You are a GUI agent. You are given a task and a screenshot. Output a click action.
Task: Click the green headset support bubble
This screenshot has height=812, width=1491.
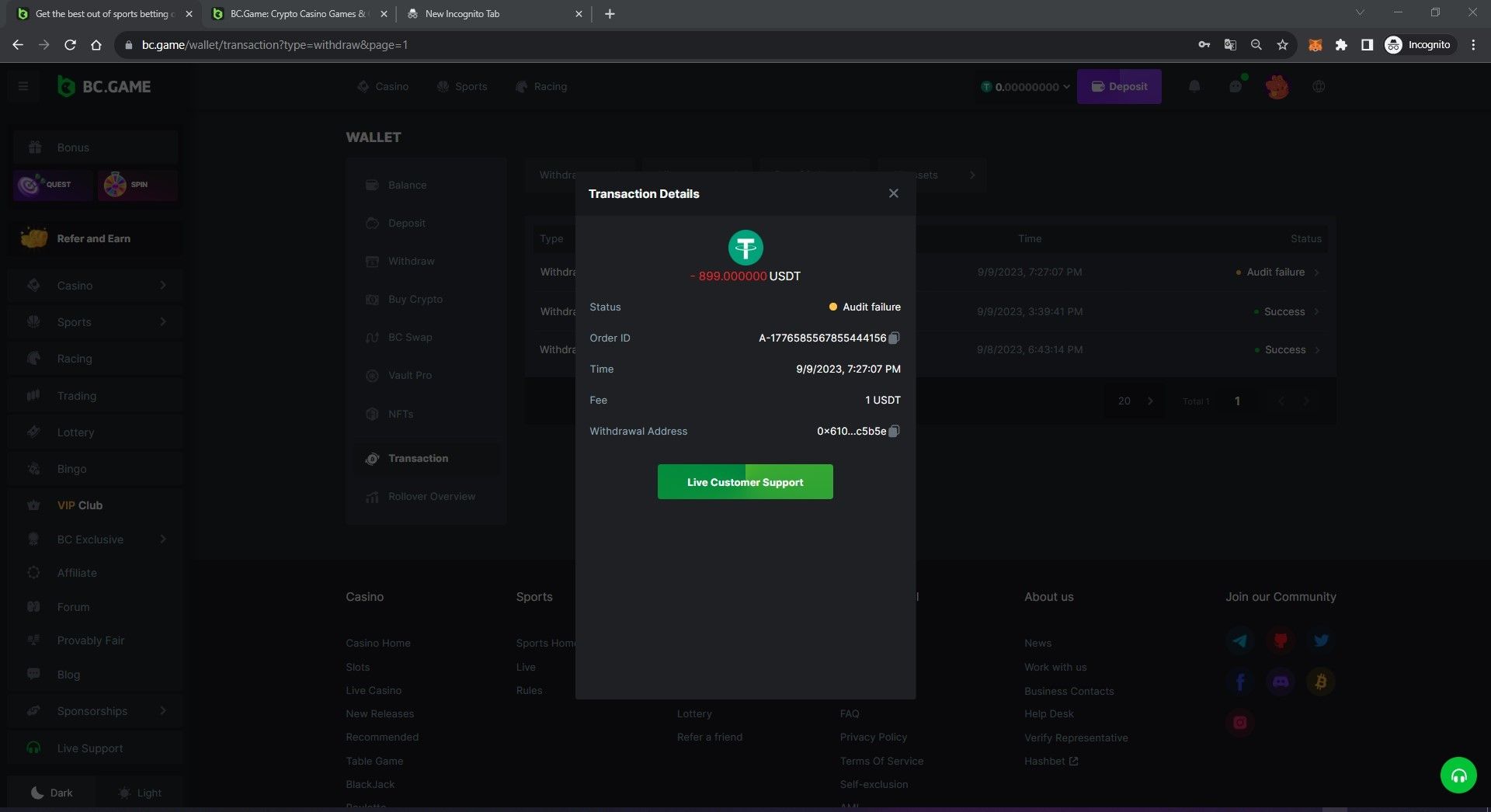(1458, 775)
